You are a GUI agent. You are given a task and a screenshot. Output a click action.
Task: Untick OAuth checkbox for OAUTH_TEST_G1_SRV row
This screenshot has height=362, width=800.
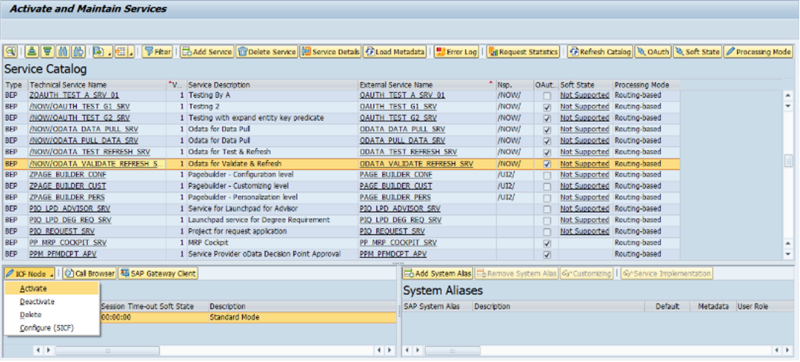click(547, 107)
